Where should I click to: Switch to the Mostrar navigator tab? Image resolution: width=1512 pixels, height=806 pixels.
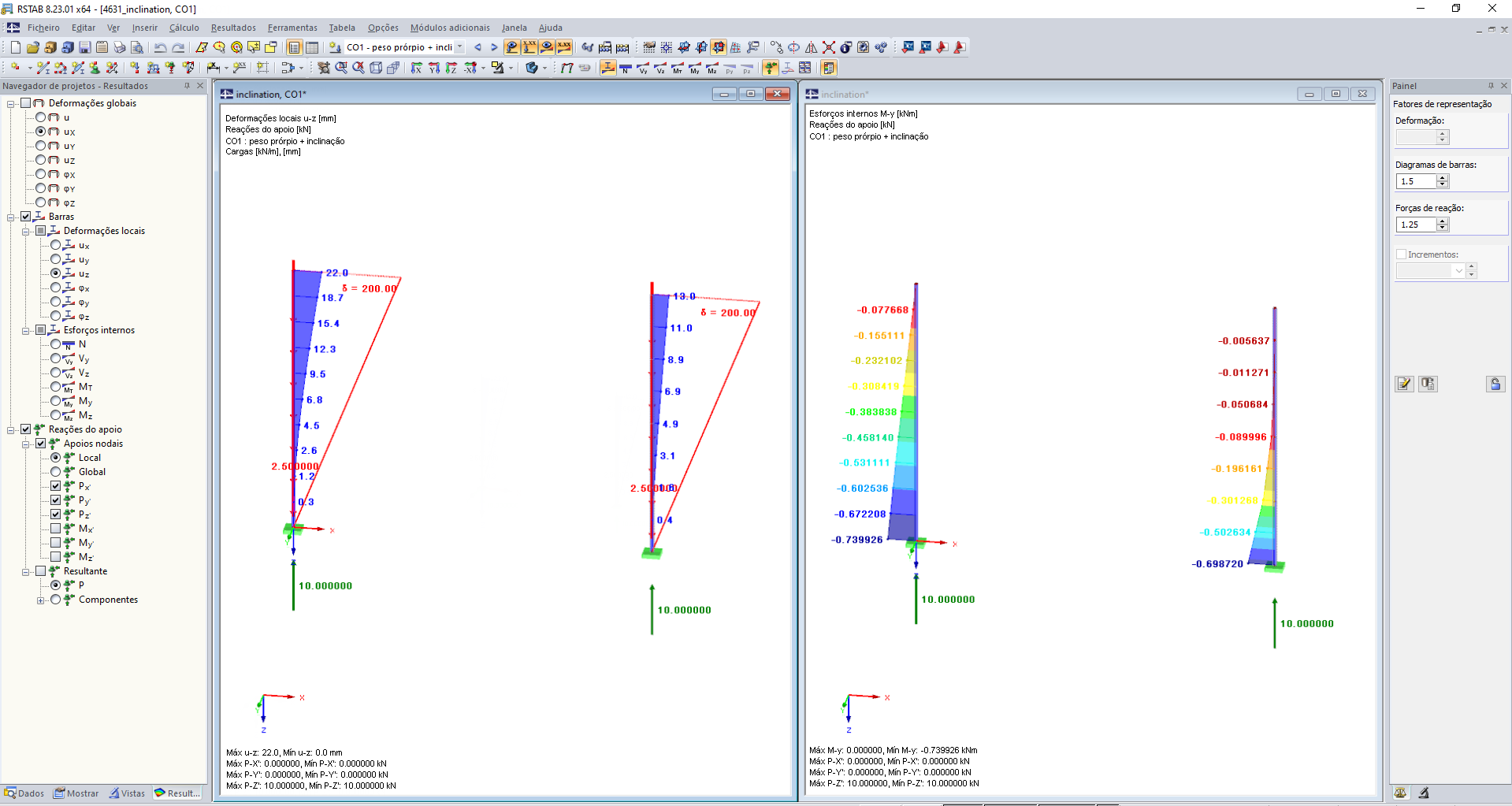tap(76, 793)
